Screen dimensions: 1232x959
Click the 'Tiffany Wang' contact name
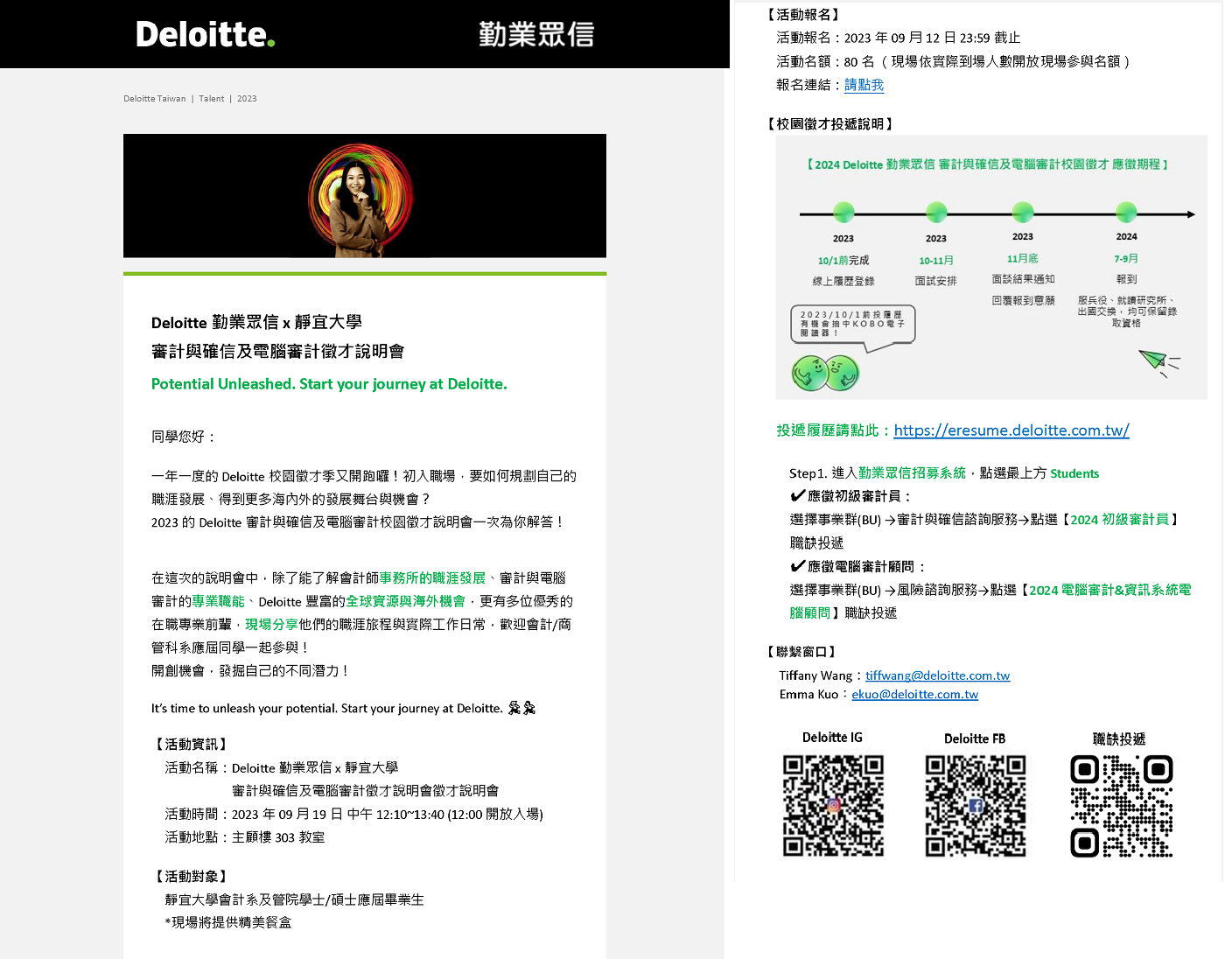point(815,675)
